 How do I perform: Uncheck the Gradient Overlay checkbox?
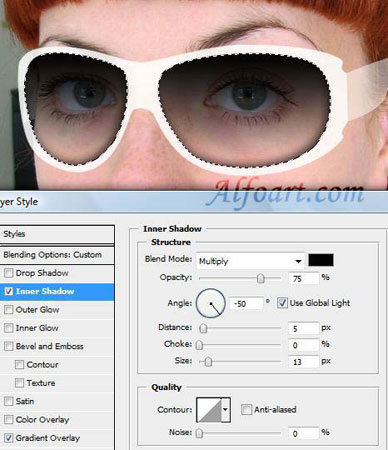coord(8,438)
